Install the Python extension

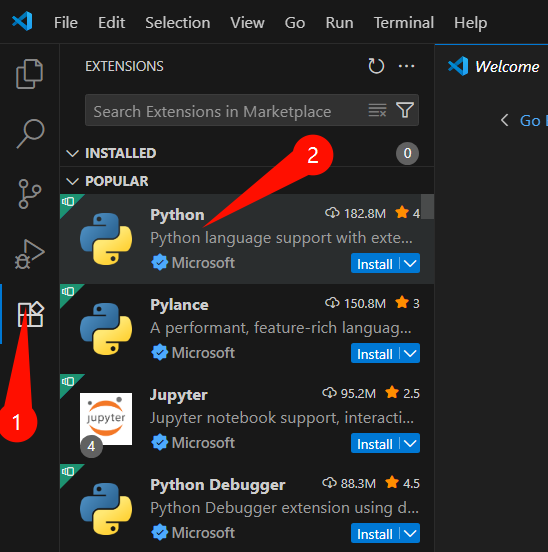375,264
